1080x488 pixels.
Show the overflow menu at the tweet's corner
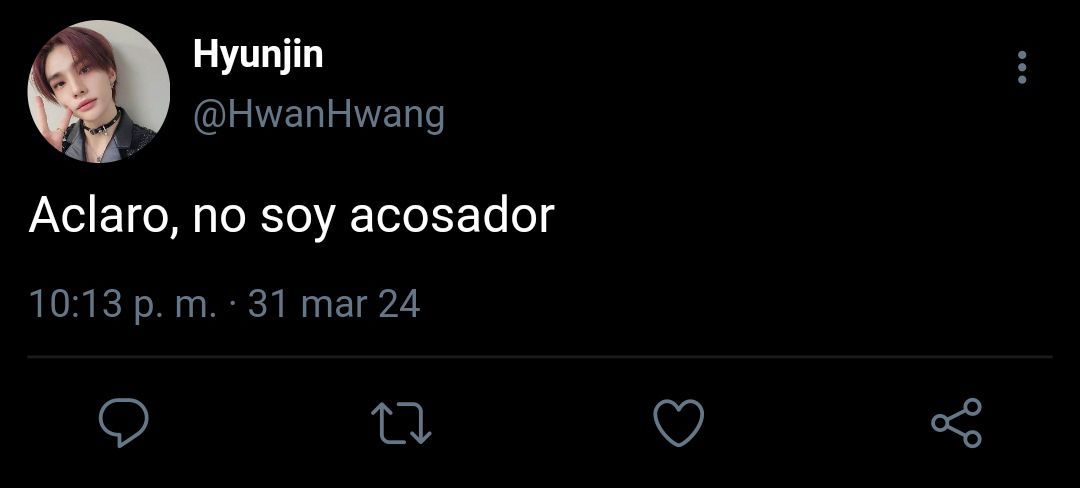(1022, 67)
